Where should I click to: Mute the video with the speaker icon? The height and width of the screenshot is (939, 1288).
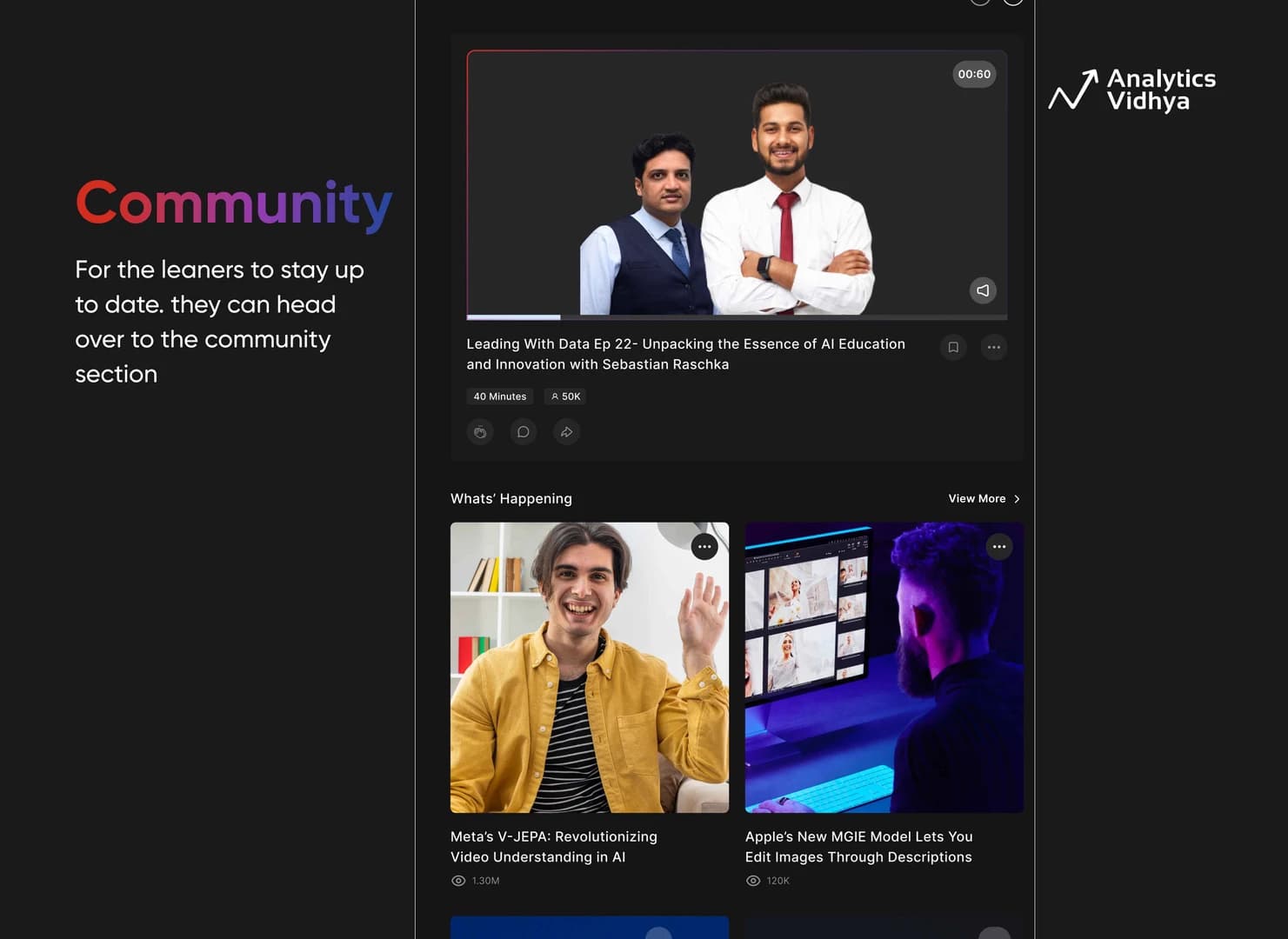coord(983,290)
